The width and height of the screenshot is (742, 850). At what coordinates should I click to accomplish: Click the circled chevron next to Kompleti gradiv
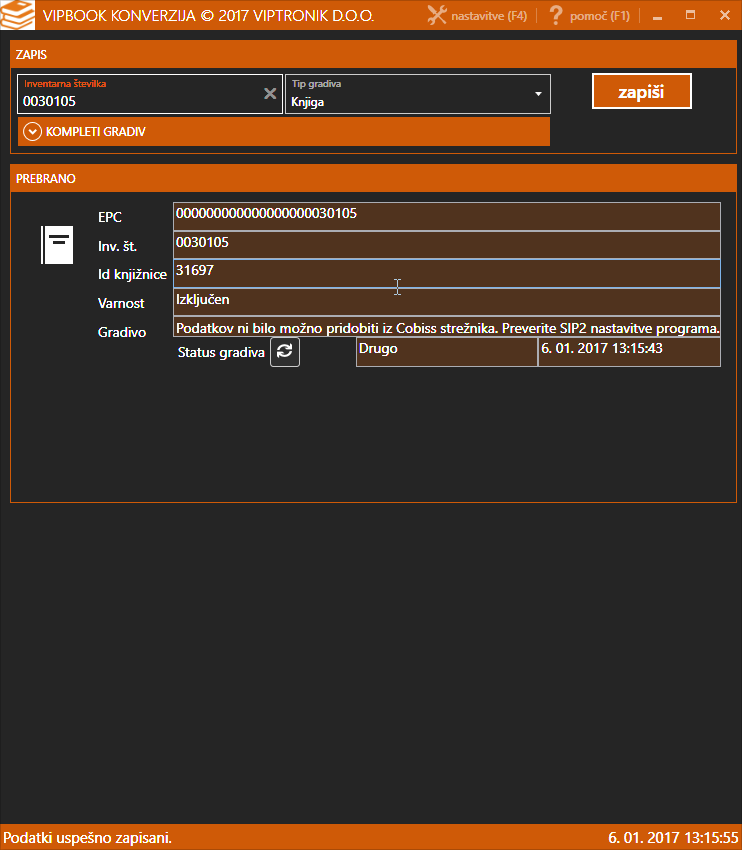[32, 131]
